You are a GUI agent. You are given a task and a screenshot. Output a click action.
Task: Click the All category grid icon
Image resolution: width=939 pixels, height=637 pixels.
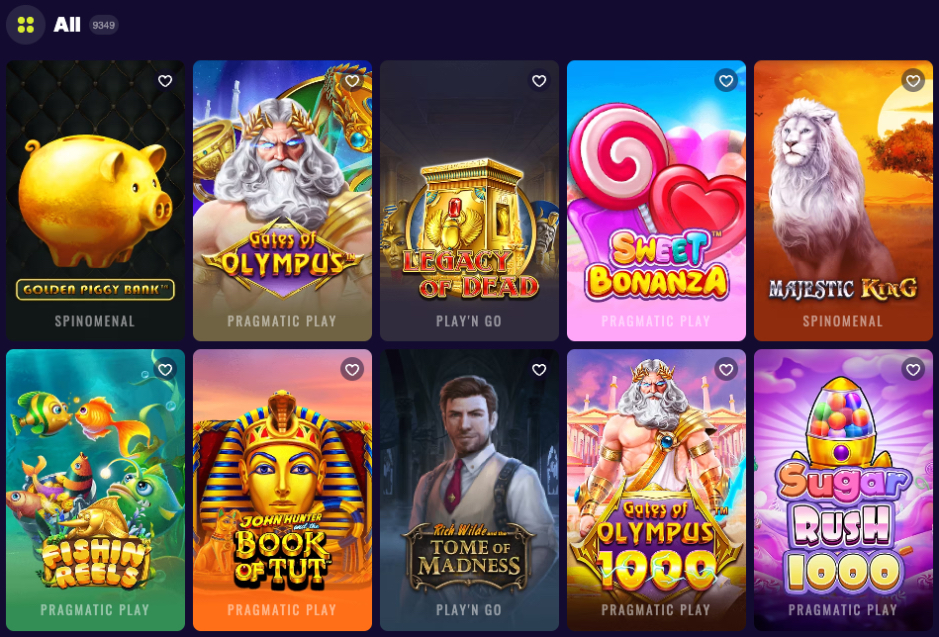click(x=25, y=25)
